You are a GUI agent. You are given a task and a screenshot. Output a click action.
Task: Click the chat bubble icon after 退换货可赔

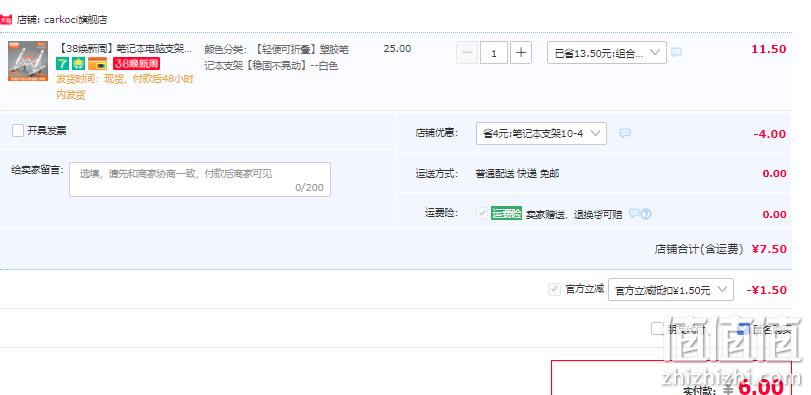point(634,214)
